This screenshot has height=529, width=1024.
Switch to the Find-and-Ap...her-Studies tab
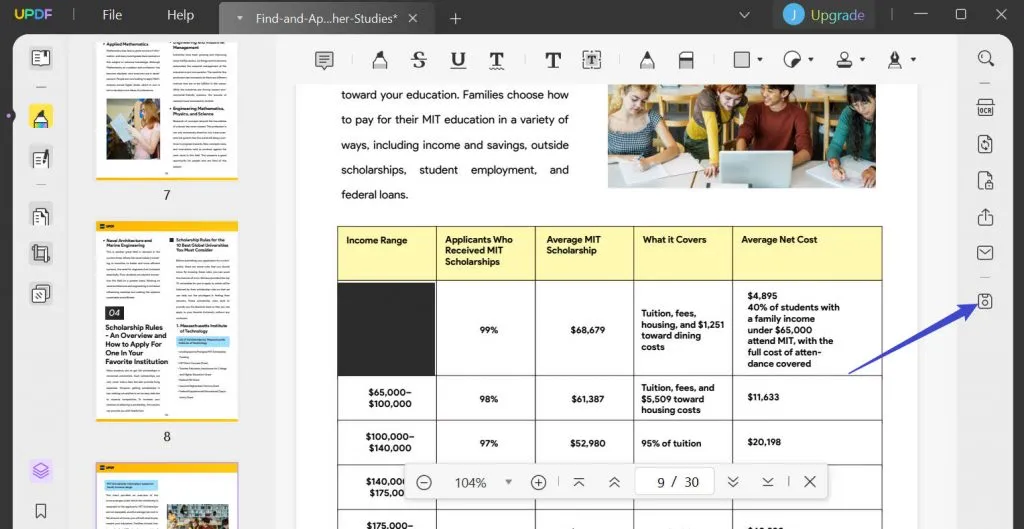point(327,18)
